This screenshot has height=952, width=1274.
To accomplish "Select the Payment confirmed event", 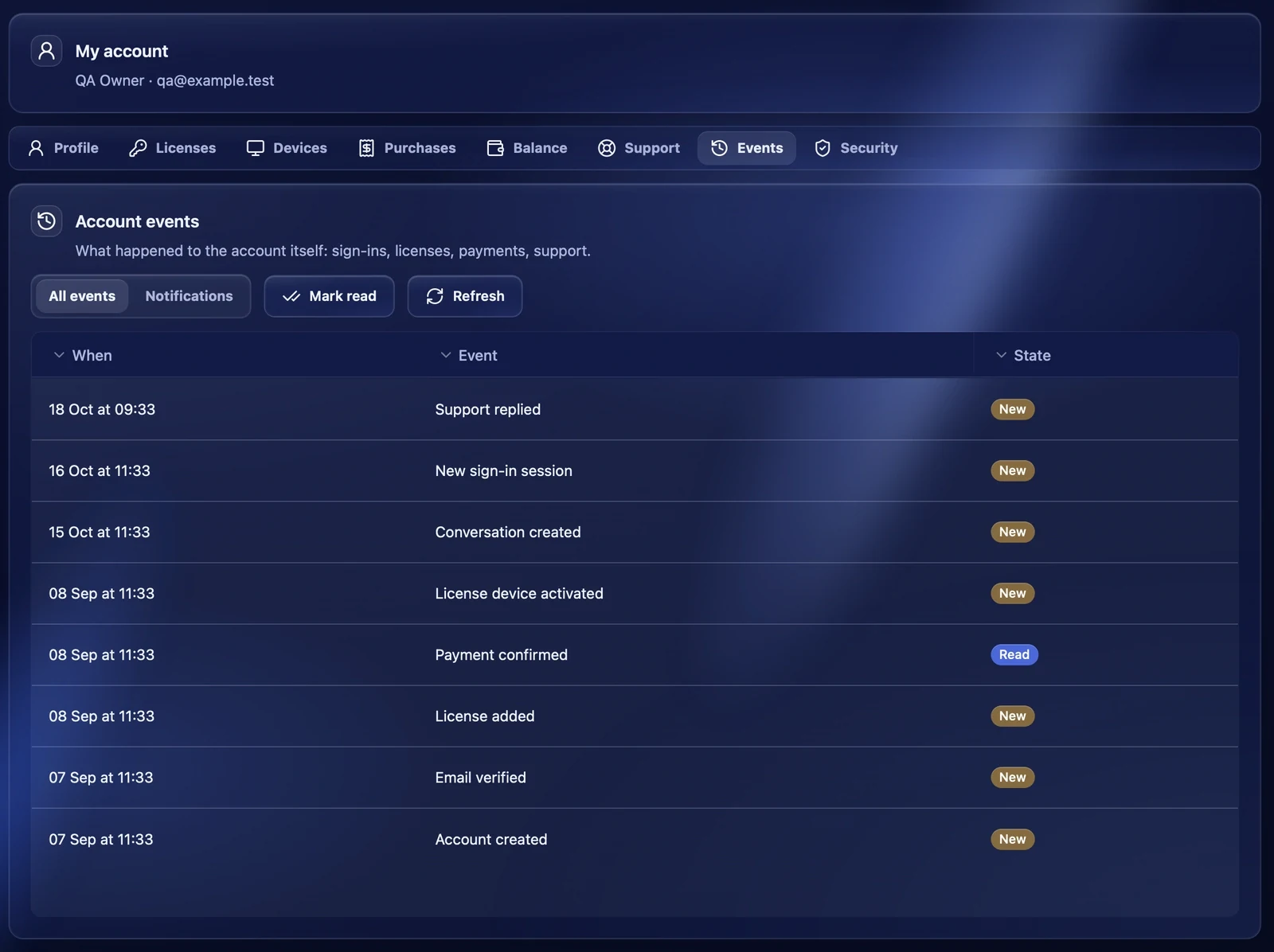I will (x=635, y=654).
